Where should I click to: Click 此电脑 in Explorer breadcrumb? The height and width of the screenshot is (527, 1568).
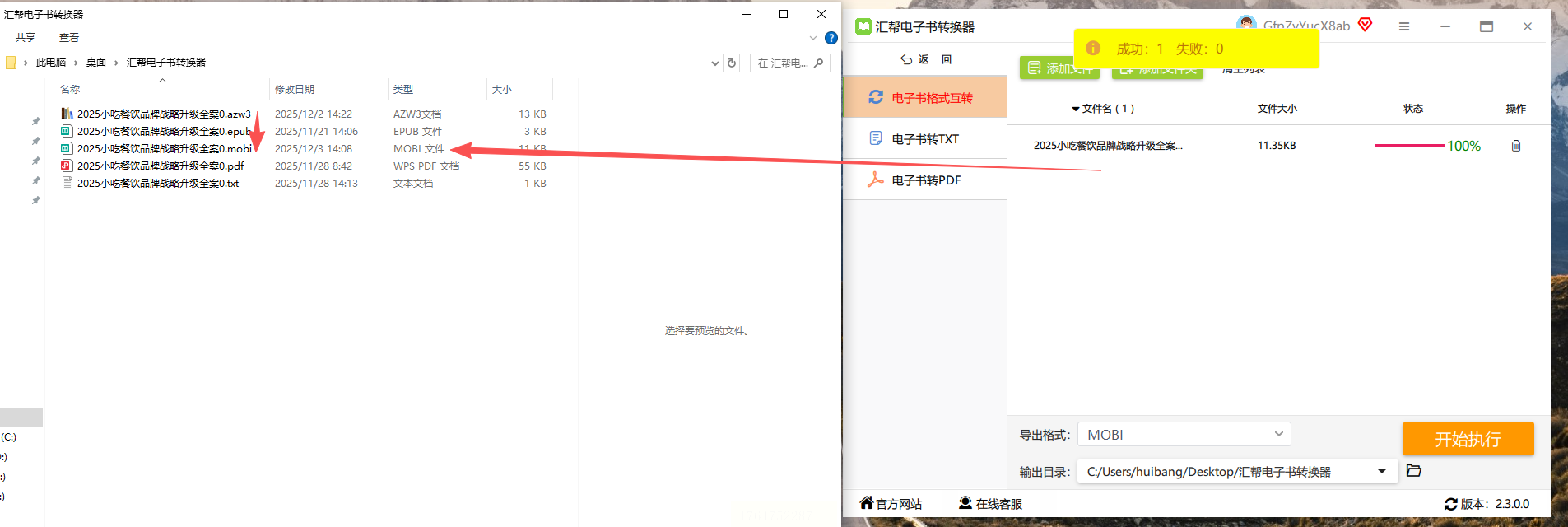[x=51, y=63]
